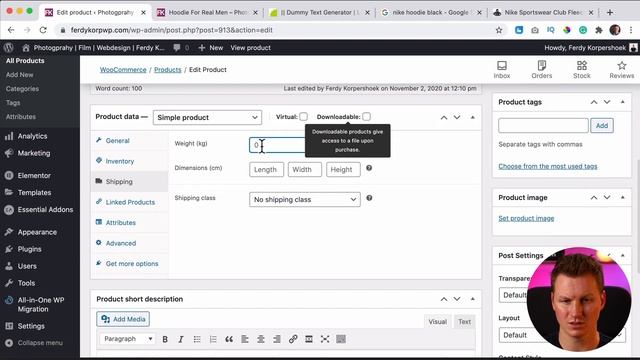
Task: Open WooCommerce breadcrumb link
Action: tap(123, 70)
